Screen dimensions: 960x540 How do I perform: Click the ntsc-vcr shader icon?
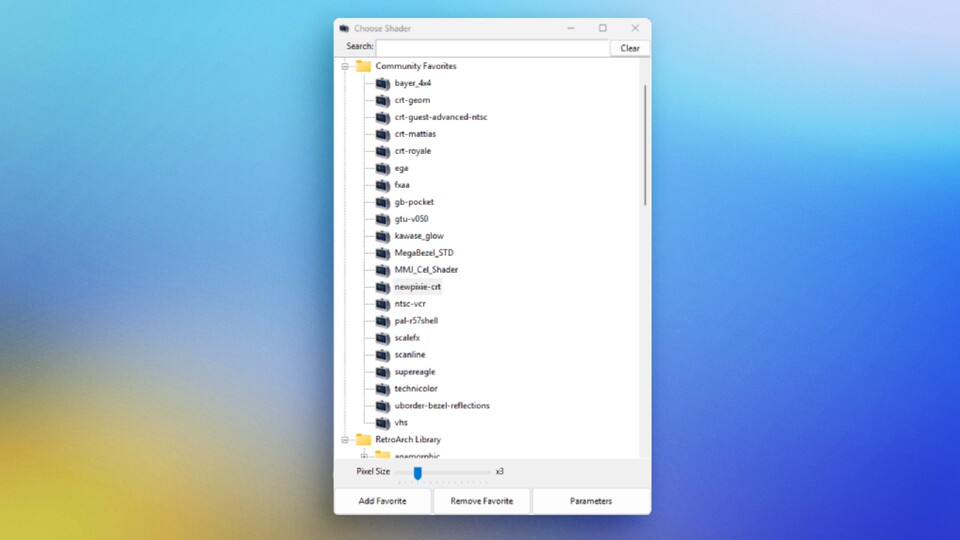[x=383, y=304]
